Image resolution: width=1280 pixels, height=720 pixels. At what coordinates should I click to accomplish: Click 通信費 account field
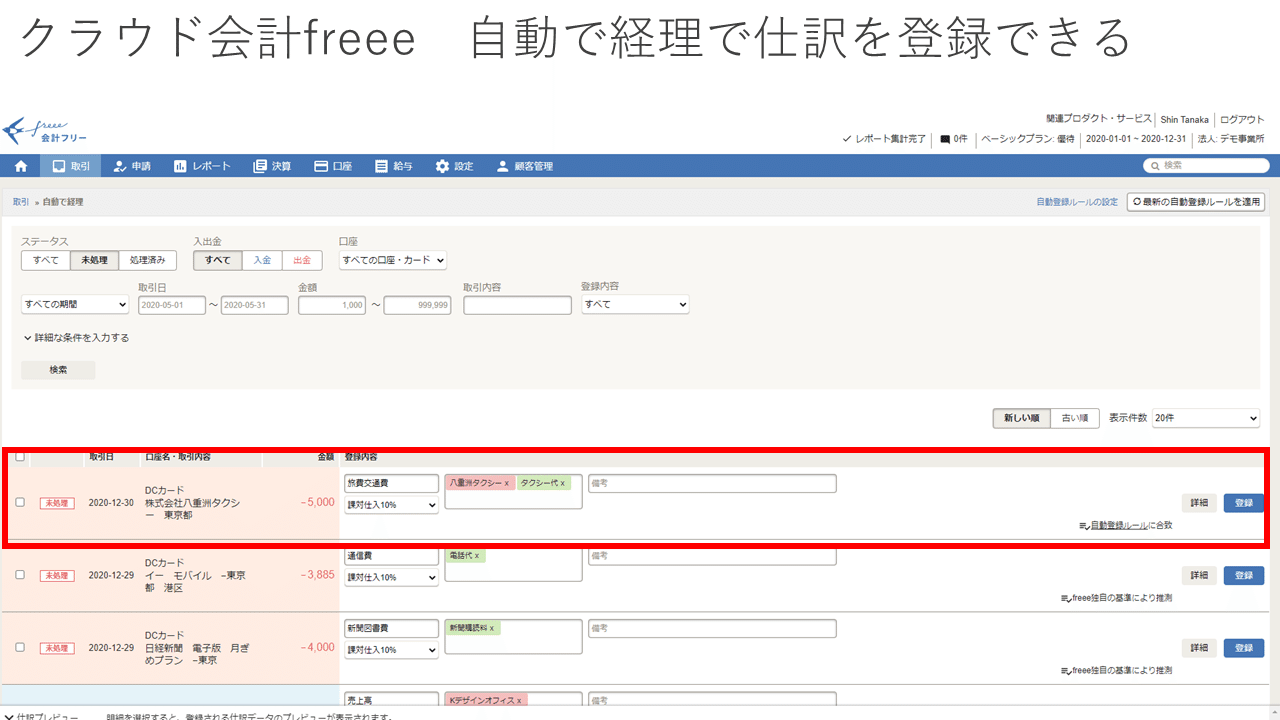[x=392, y=556]
